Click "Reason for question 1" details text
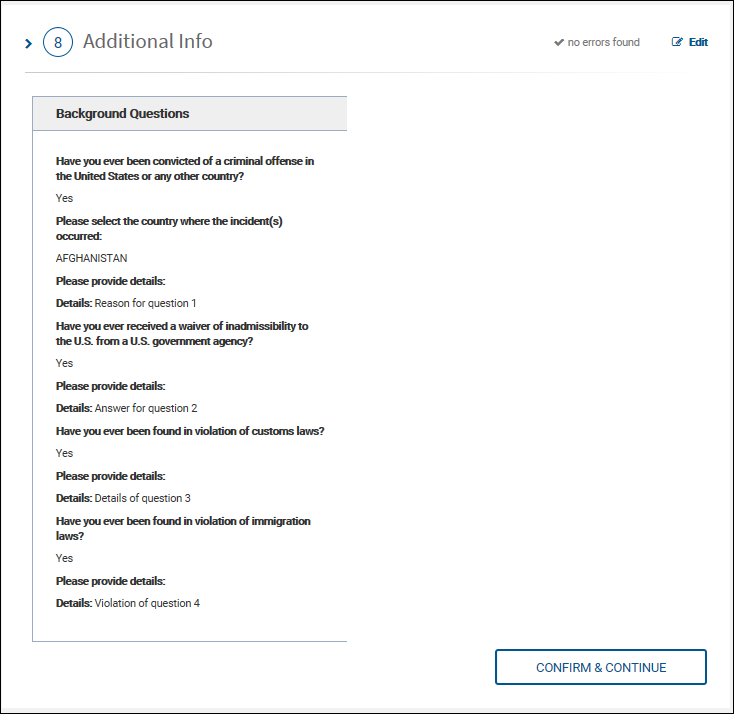Viewport: 734px width, 714px height. pos(146,303)
